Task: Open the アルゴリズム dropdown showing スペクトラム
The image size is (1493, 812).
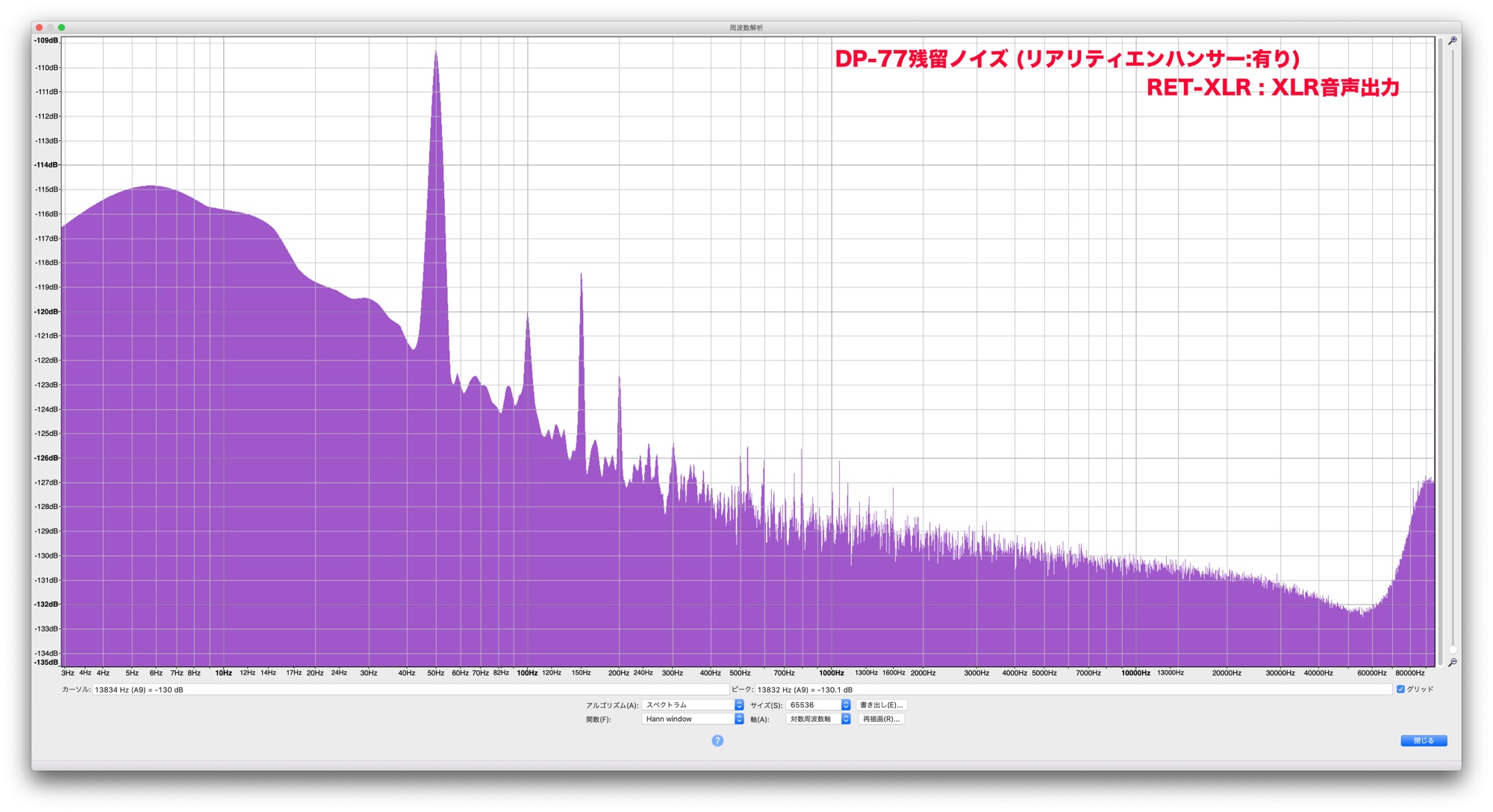Action: 693,705
